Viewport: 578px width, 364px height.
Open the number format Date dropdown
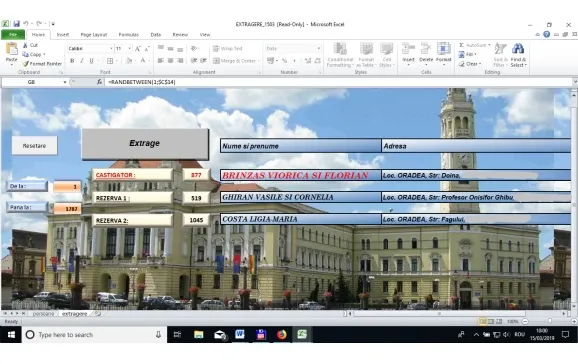[318, 48]
